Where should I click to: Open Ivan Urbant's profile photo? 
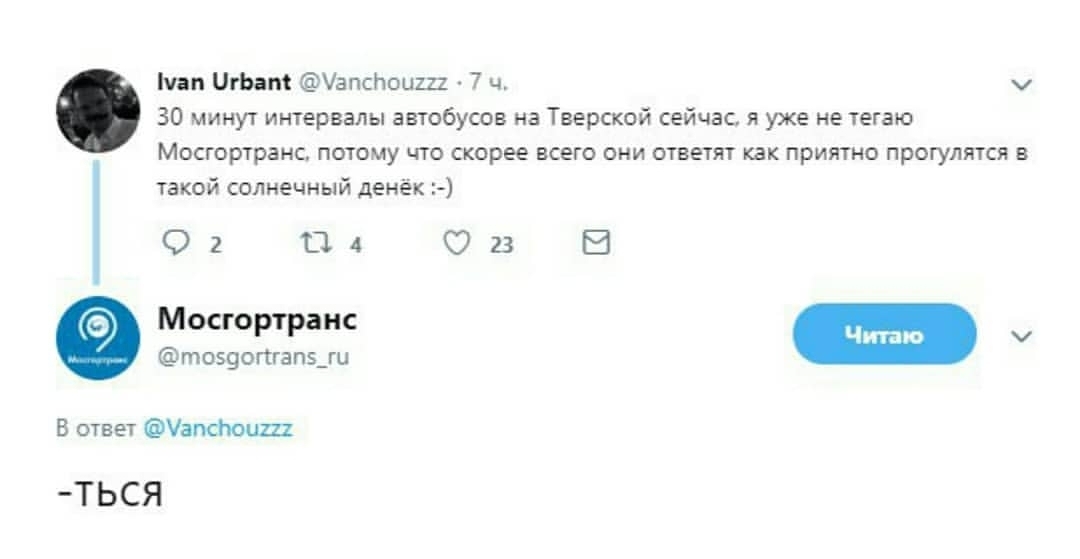pos(97,110)
